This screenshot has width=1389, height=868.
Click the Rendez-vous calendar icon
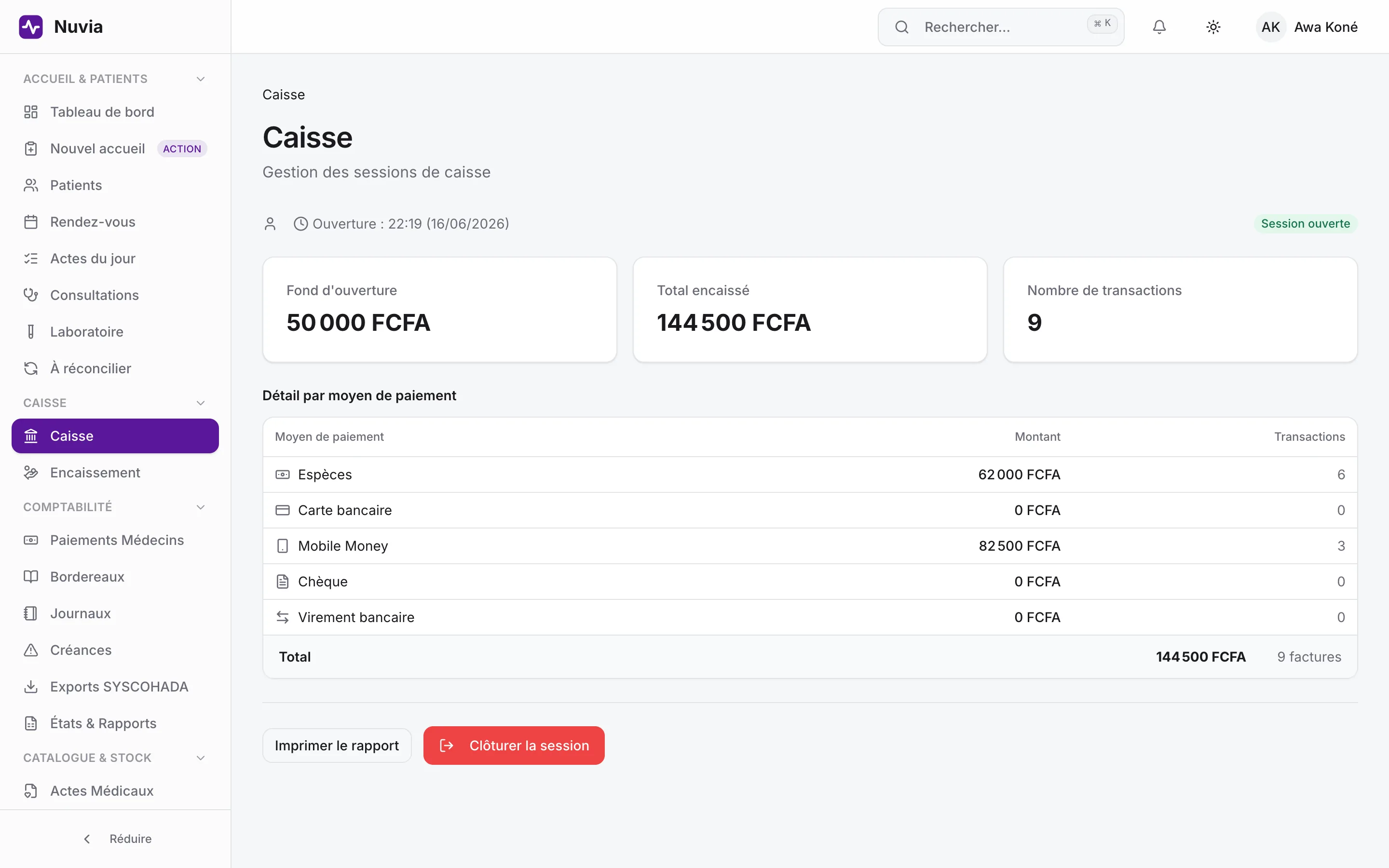pyautogui.click(x=31, y=222)
